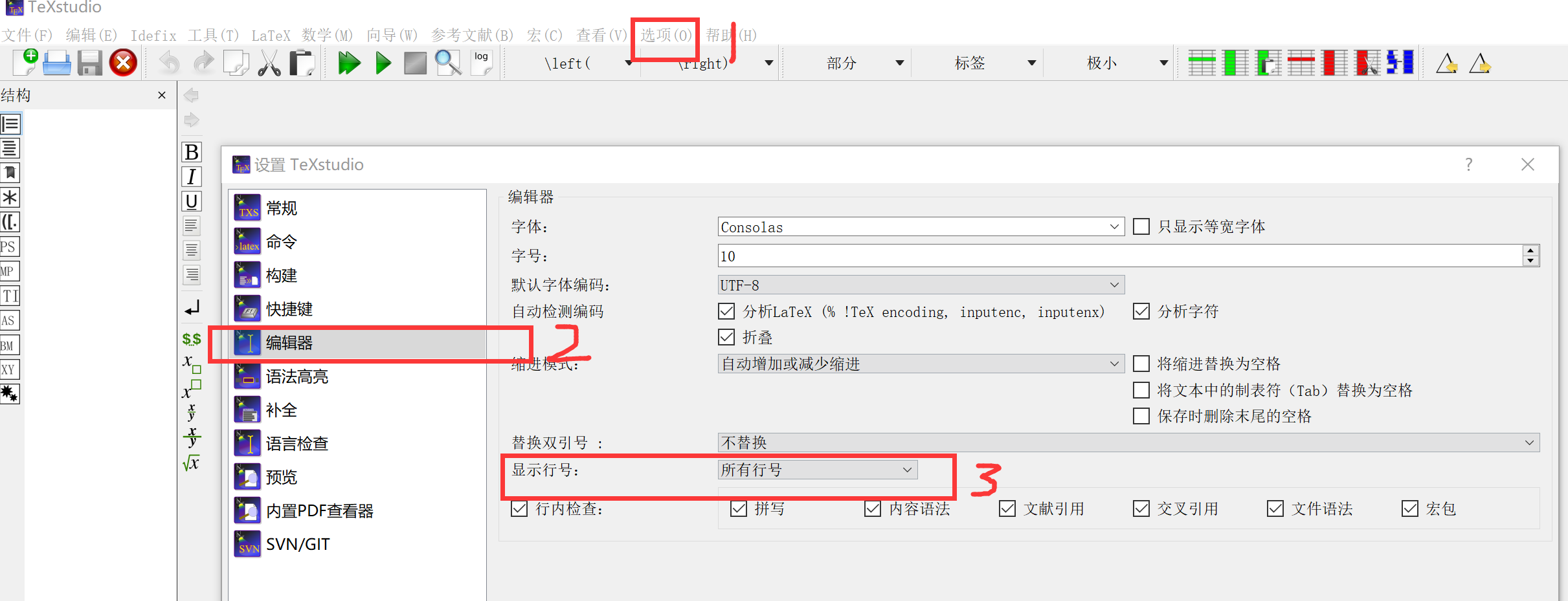Increase font size with stepper up arrow

tap(1530, 250)
